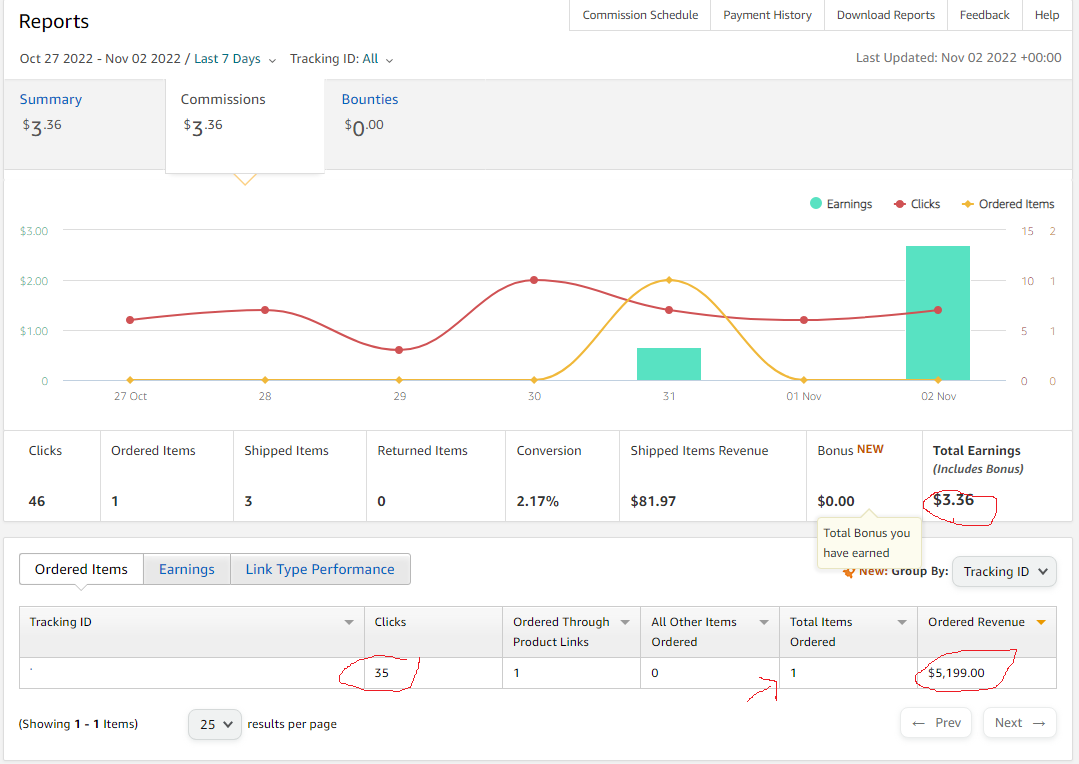The width and height of the screenshot is (1079, 764).
Task: Click the Total Earnings $3.36 value
Action: [953, 500]
